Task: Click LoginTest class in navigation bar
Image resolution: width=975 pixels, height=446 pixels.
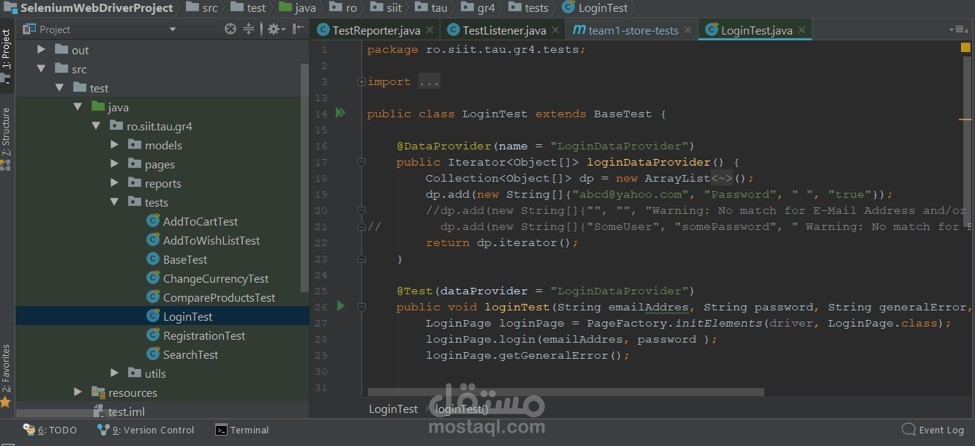Action: (x=595, y=8)
